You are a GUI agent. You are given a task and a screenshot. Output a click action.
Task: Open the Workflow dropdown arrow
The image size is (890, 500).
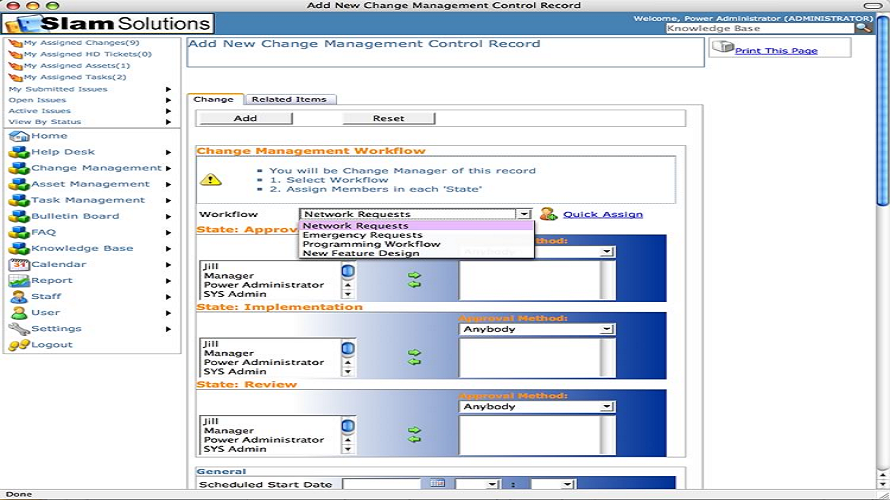(523, 214)
